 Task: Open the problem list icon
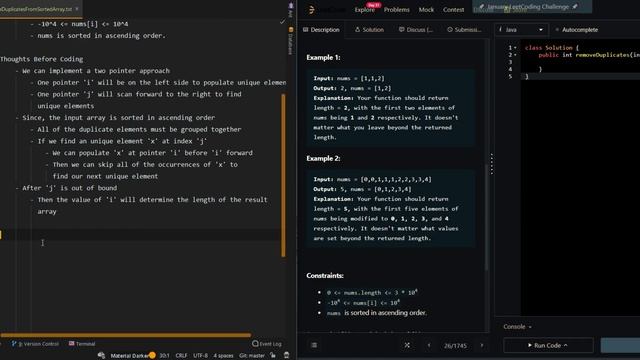pos(314,345)
